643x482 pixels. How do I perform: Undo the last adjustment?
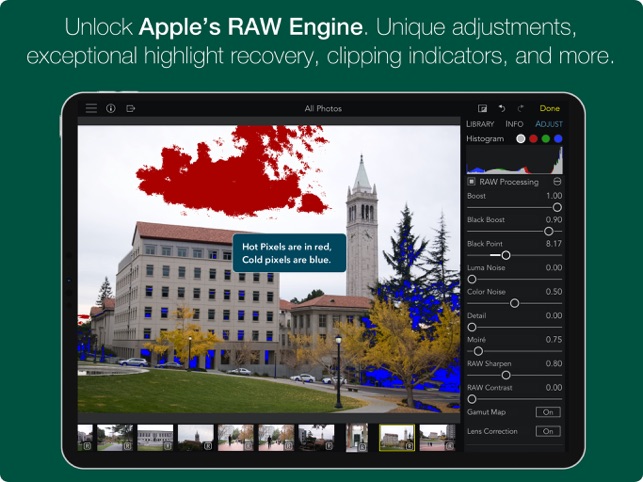[502, 108]
